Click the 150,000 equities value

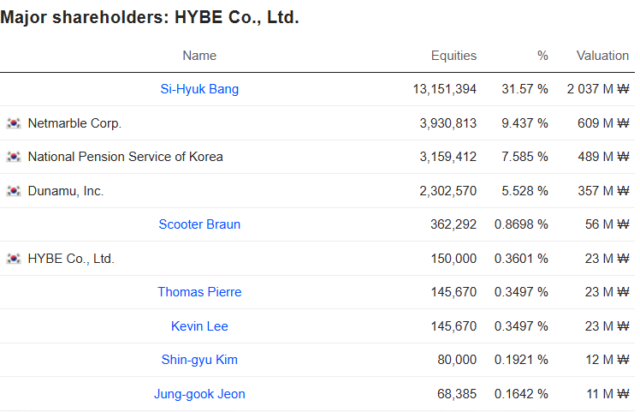click(453, 259)
